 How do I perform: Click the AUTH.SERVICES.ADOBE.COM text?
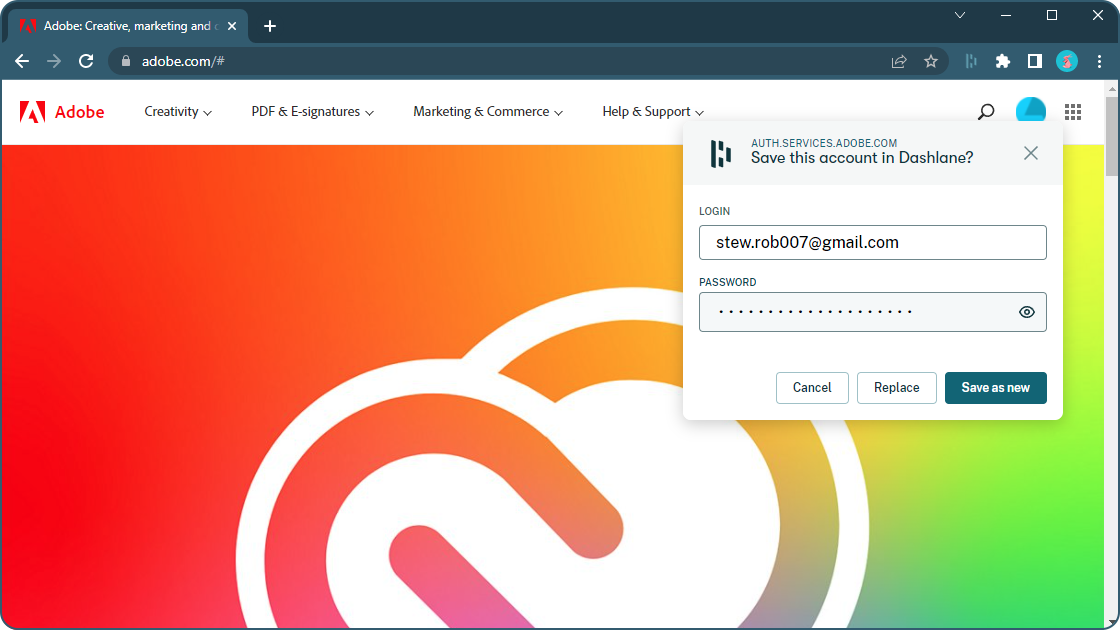(x=824, y=143)
